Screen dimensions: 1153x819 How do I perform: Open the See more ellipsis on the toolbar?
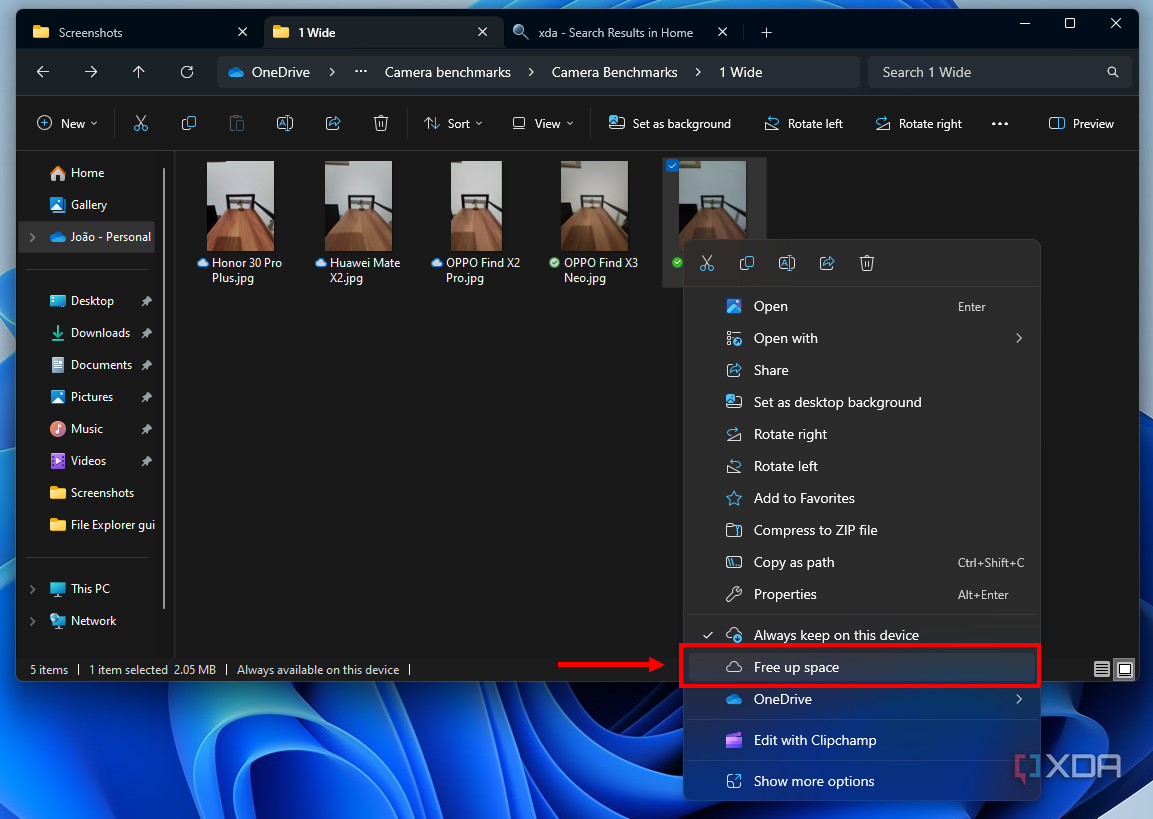coord(1000,123)
